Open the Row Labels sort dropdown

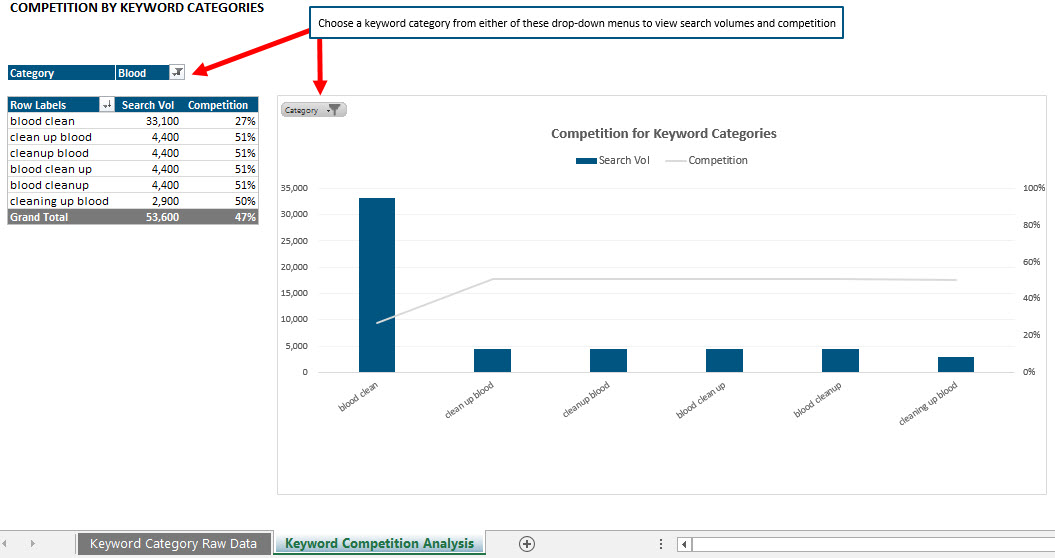click(x=106, y=105)
